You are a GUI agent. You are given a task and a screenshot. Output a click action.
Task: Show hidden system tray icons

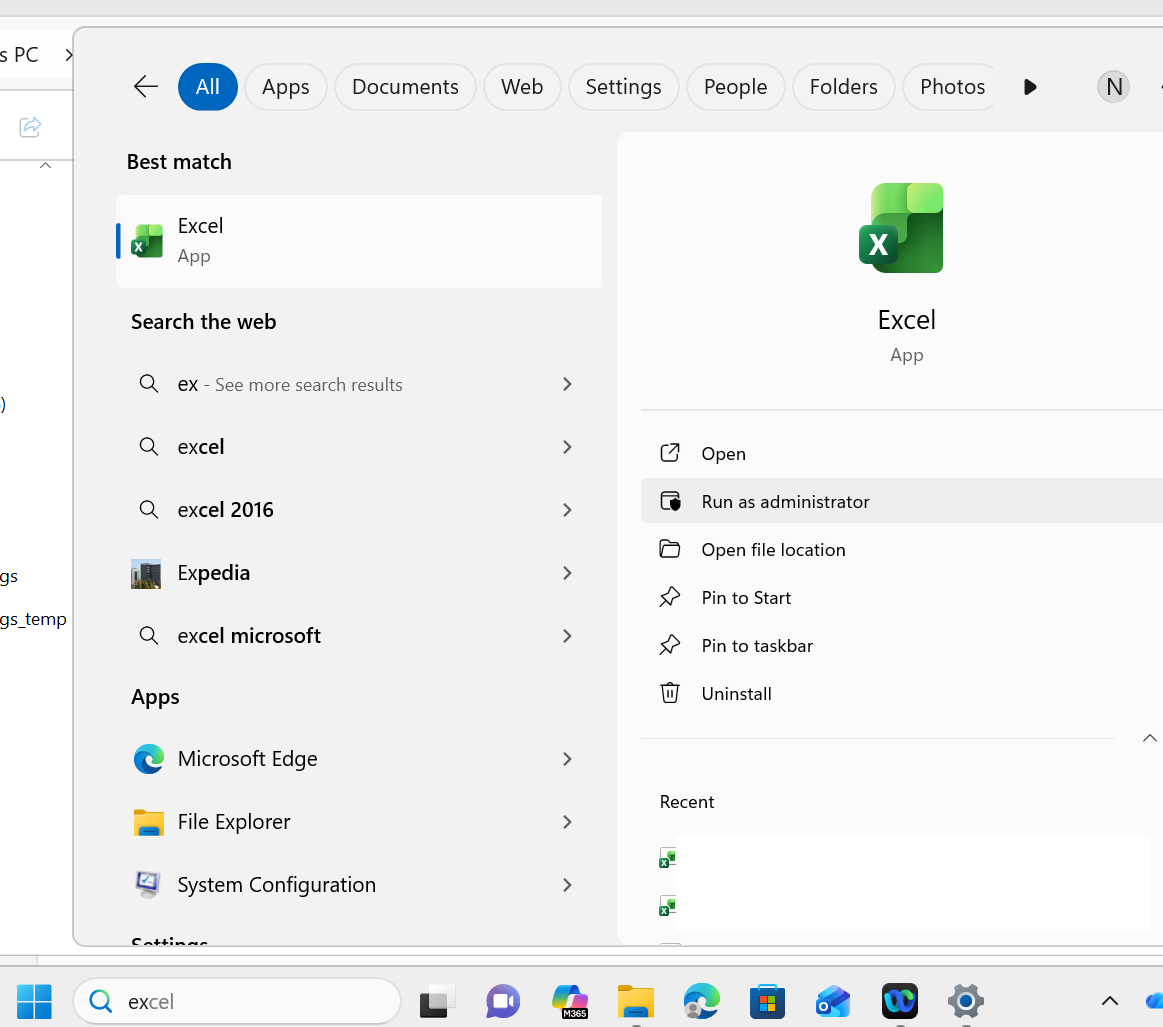pos(1110,1001)
